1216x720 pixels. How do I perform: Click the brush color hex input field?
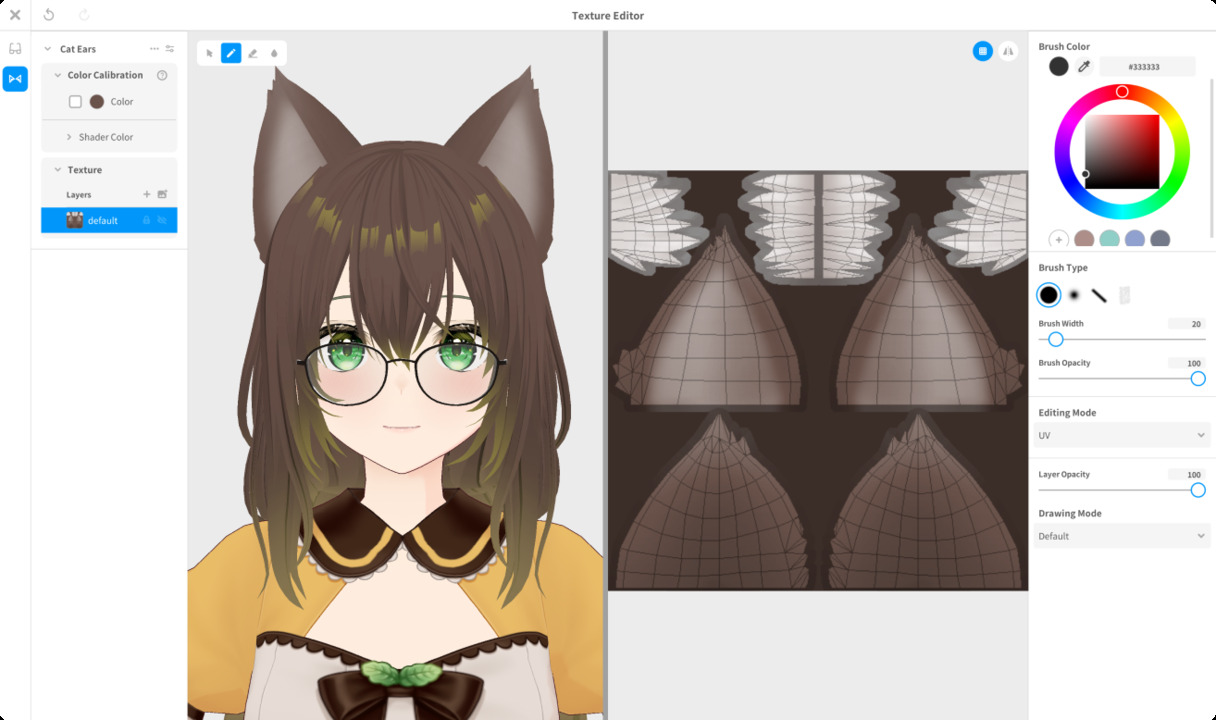tap(1146, 67)
